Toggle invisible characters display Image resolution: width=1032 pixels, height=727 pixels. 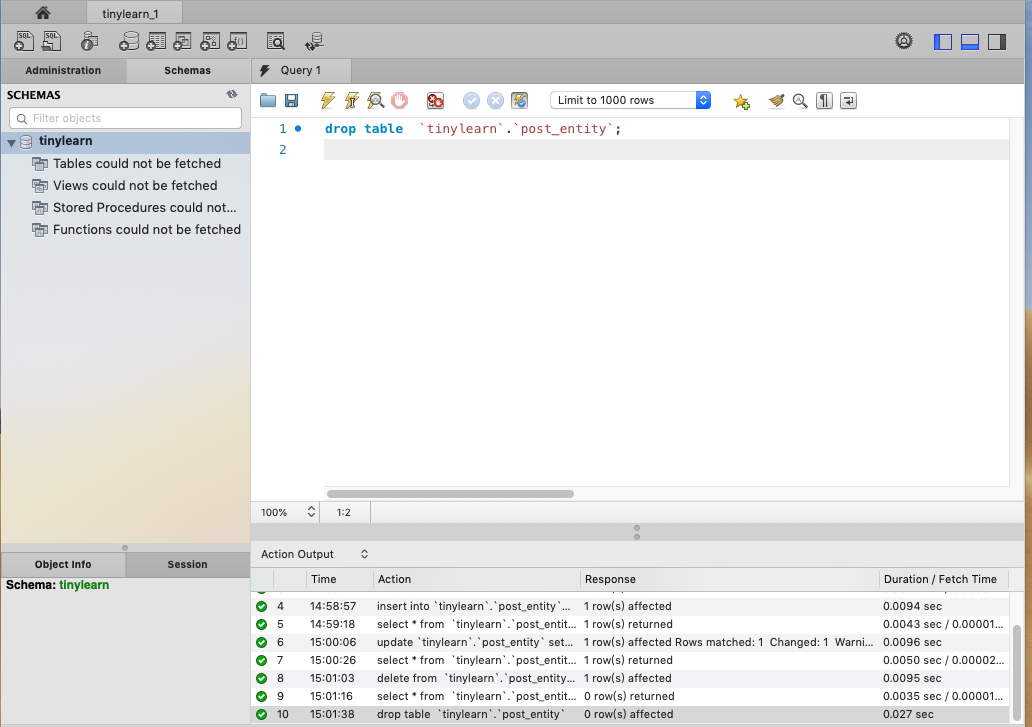(824, 101)
